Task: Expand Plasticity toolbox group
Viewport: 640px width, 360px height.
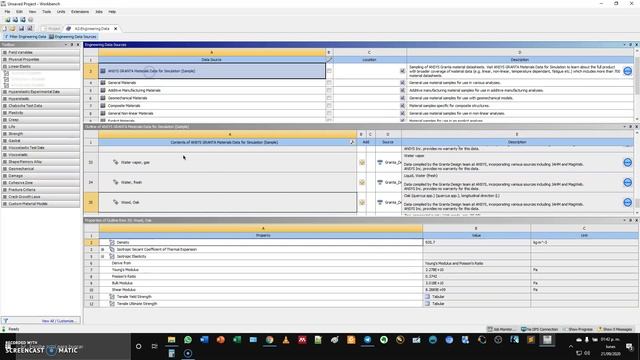Action: 4,113
